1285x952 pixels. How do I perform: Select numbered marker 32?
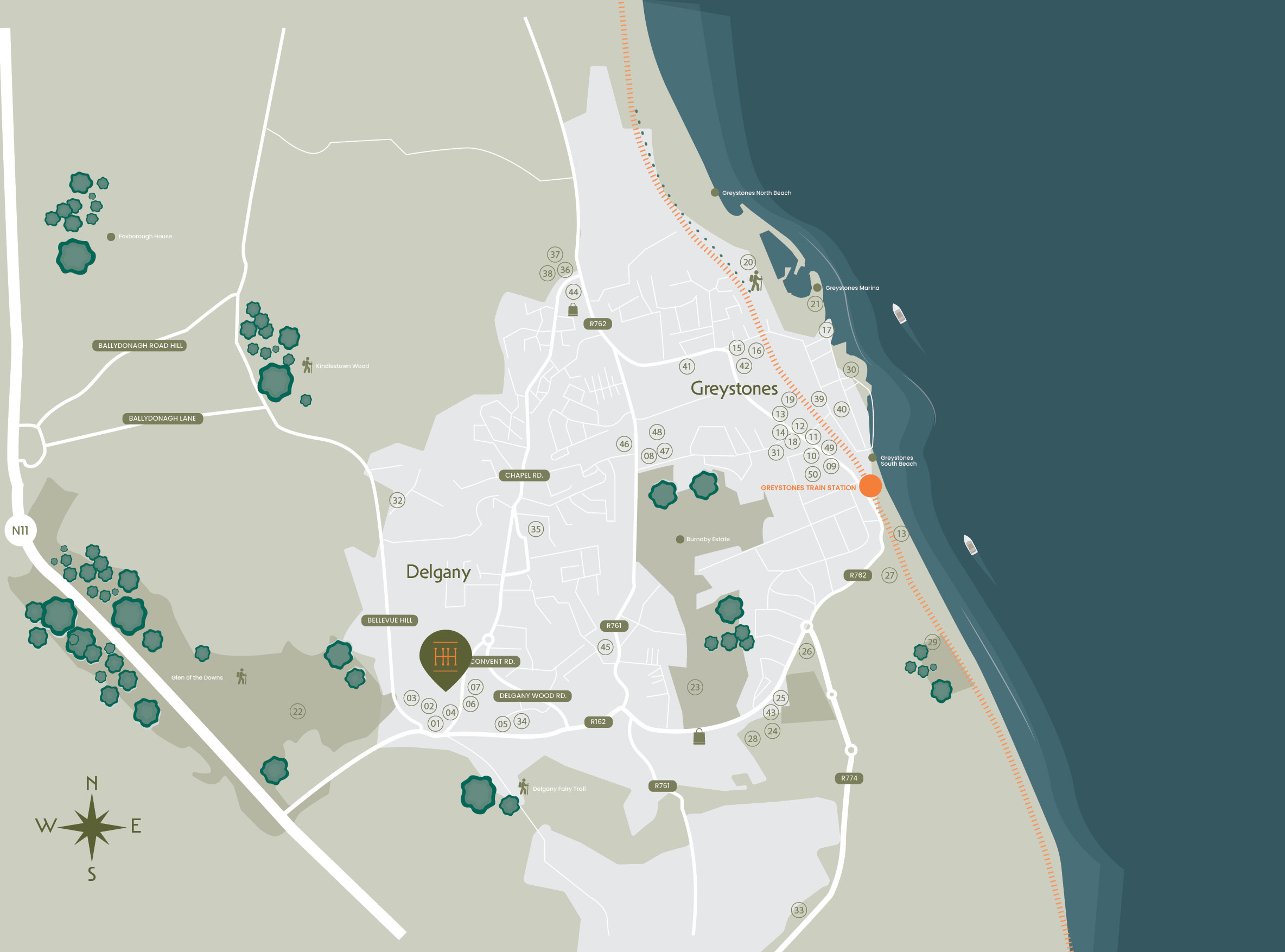pos(398,500)
